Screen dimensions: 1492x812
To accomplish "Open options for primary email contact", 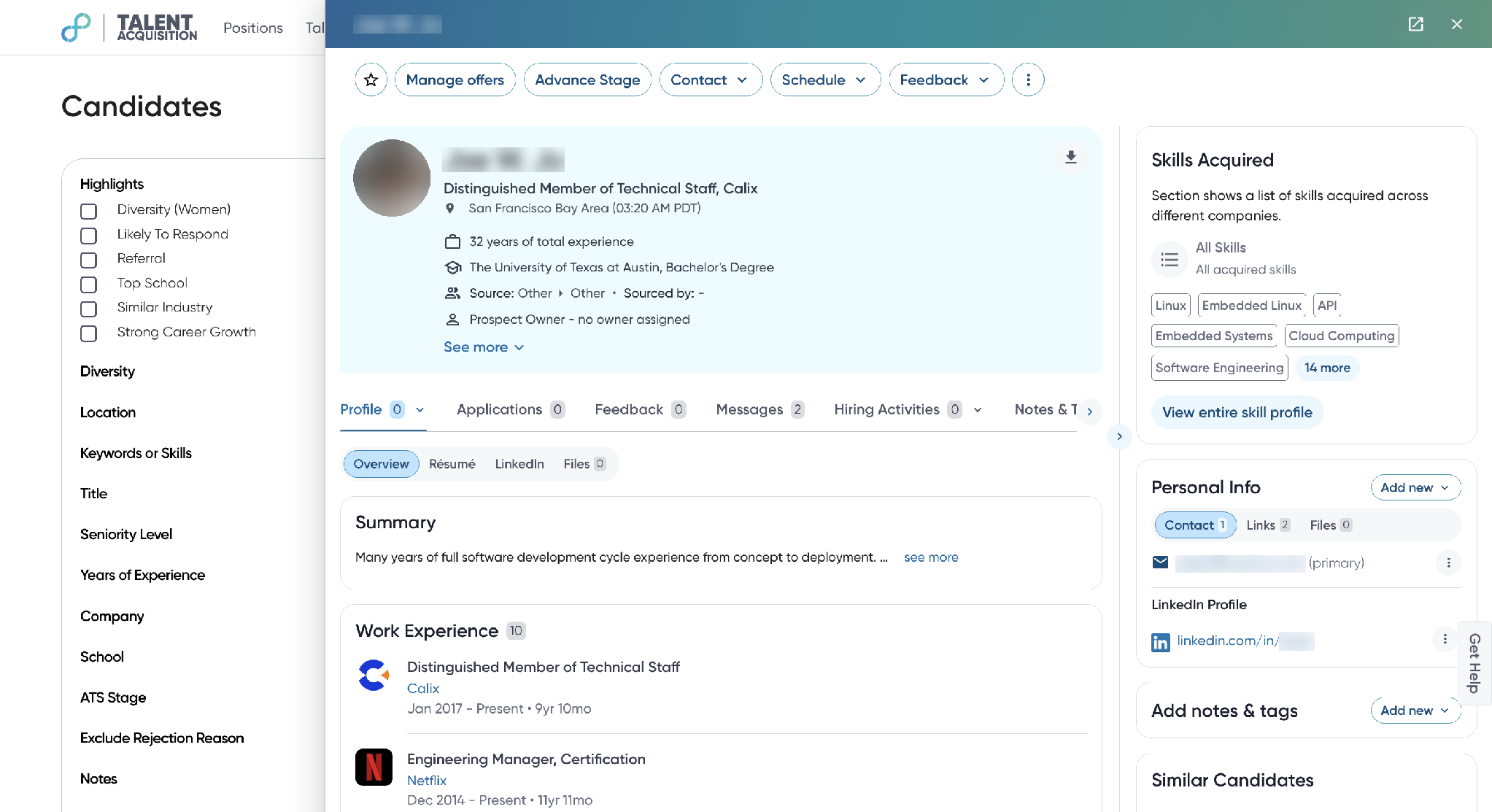I will [x=1448, y=562].
